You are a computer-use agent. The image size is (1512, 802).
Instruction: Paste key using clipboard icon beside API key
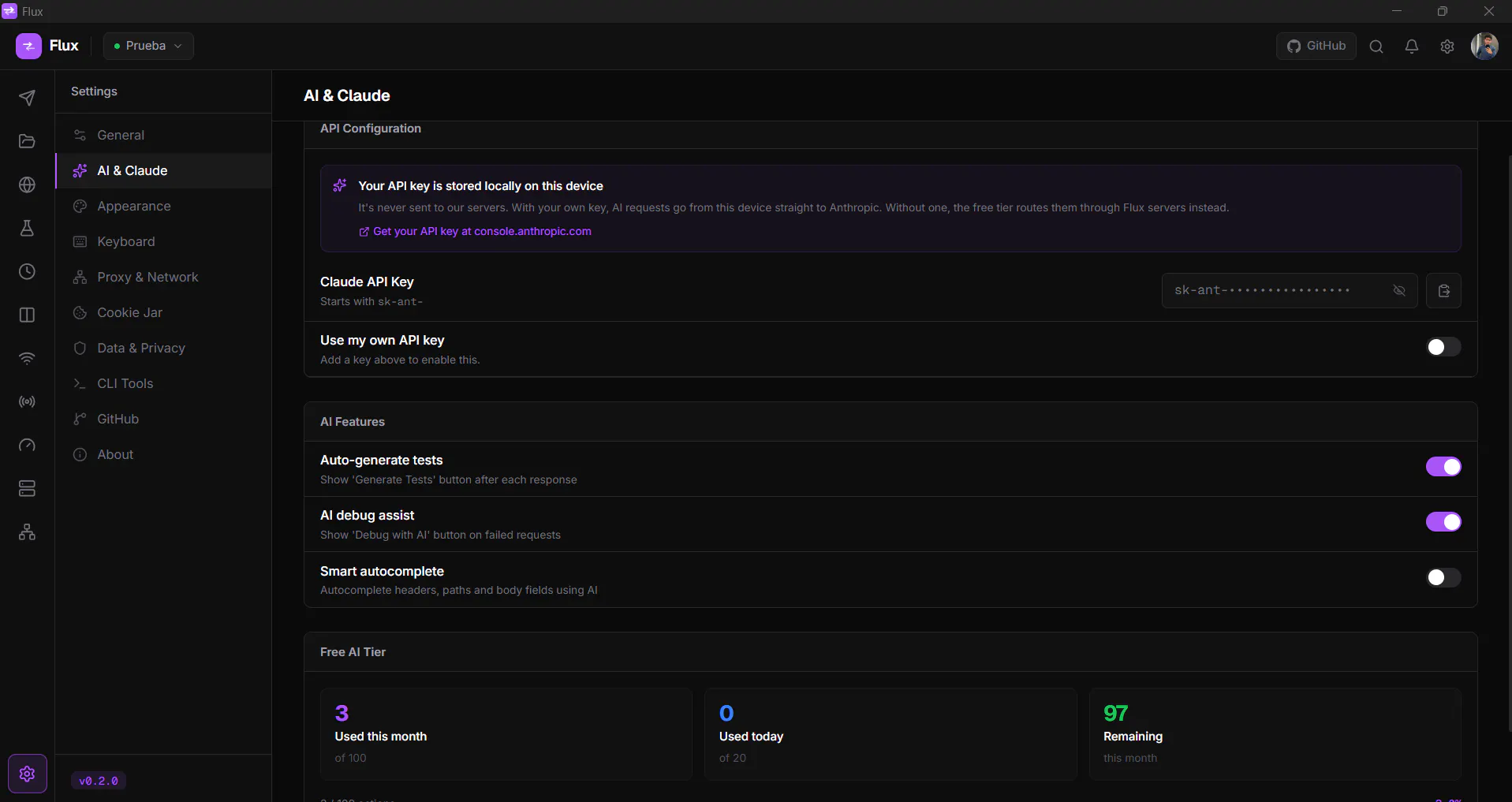click(1443, 291)
